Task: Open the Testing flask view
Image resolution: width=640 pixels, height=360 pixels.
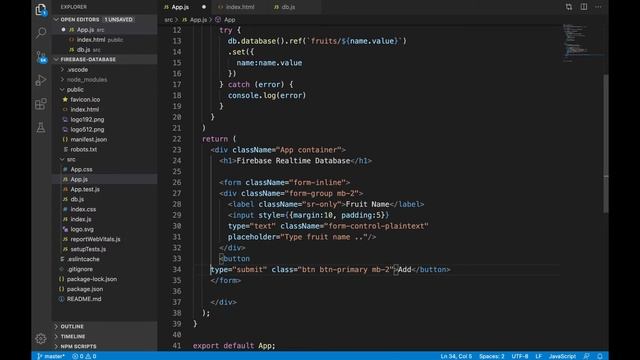Action: (x=41, y=127)
